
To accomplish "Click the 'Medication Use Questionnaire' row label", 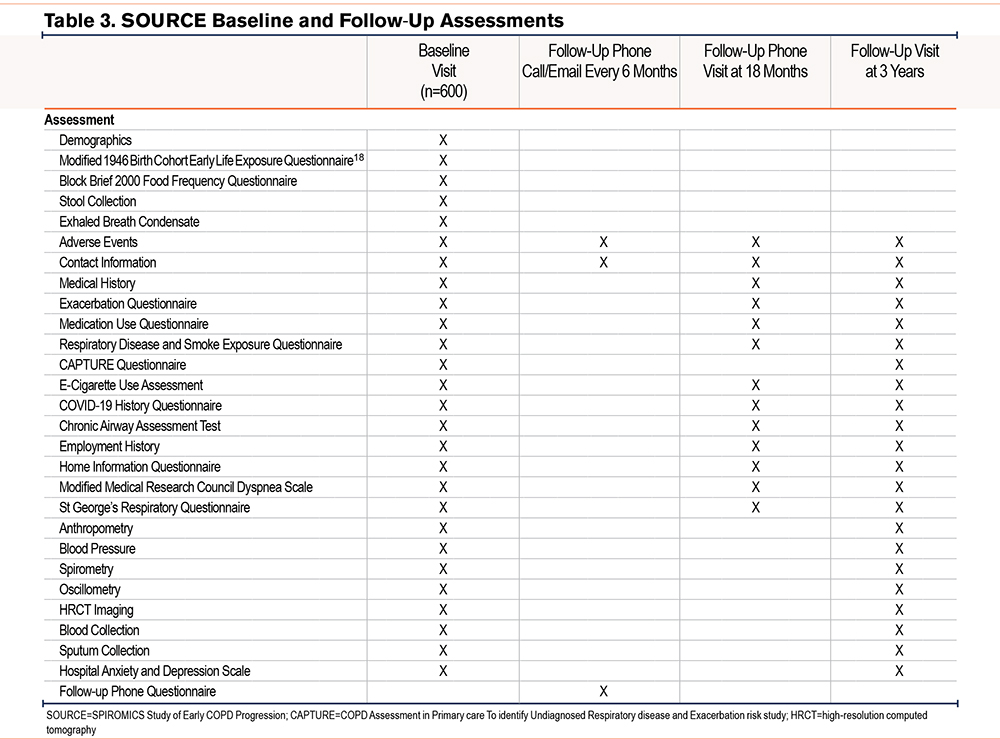I will (133, 324).
